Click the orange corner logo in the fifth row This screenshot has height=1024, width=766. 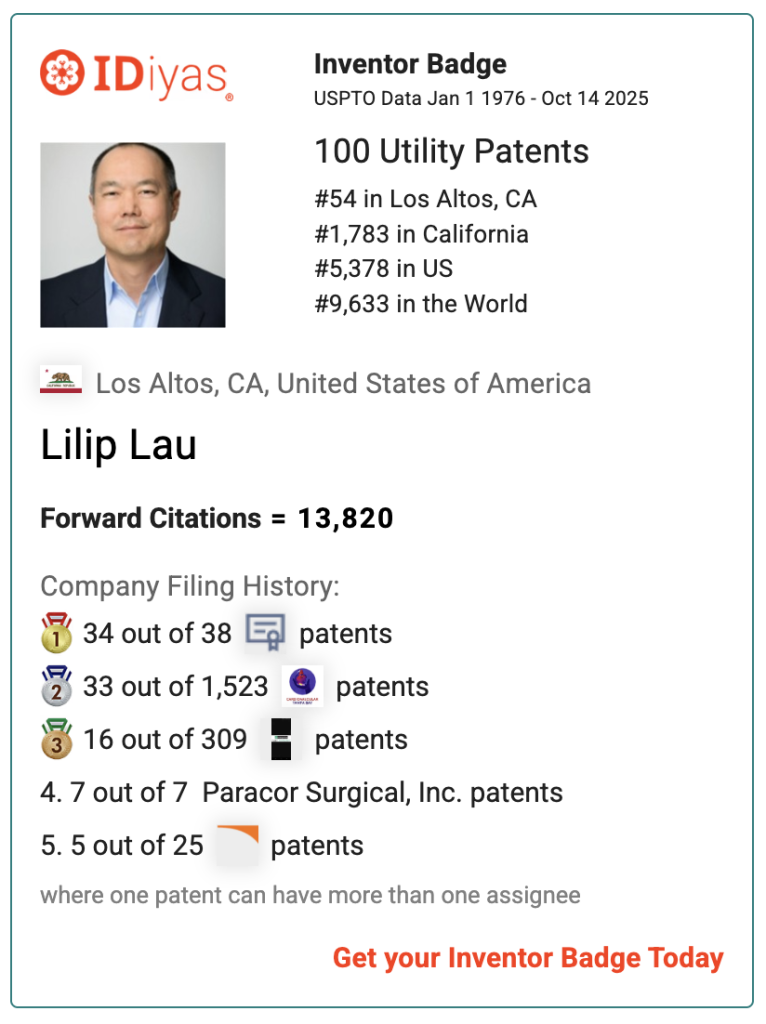(x=238, y=844)
